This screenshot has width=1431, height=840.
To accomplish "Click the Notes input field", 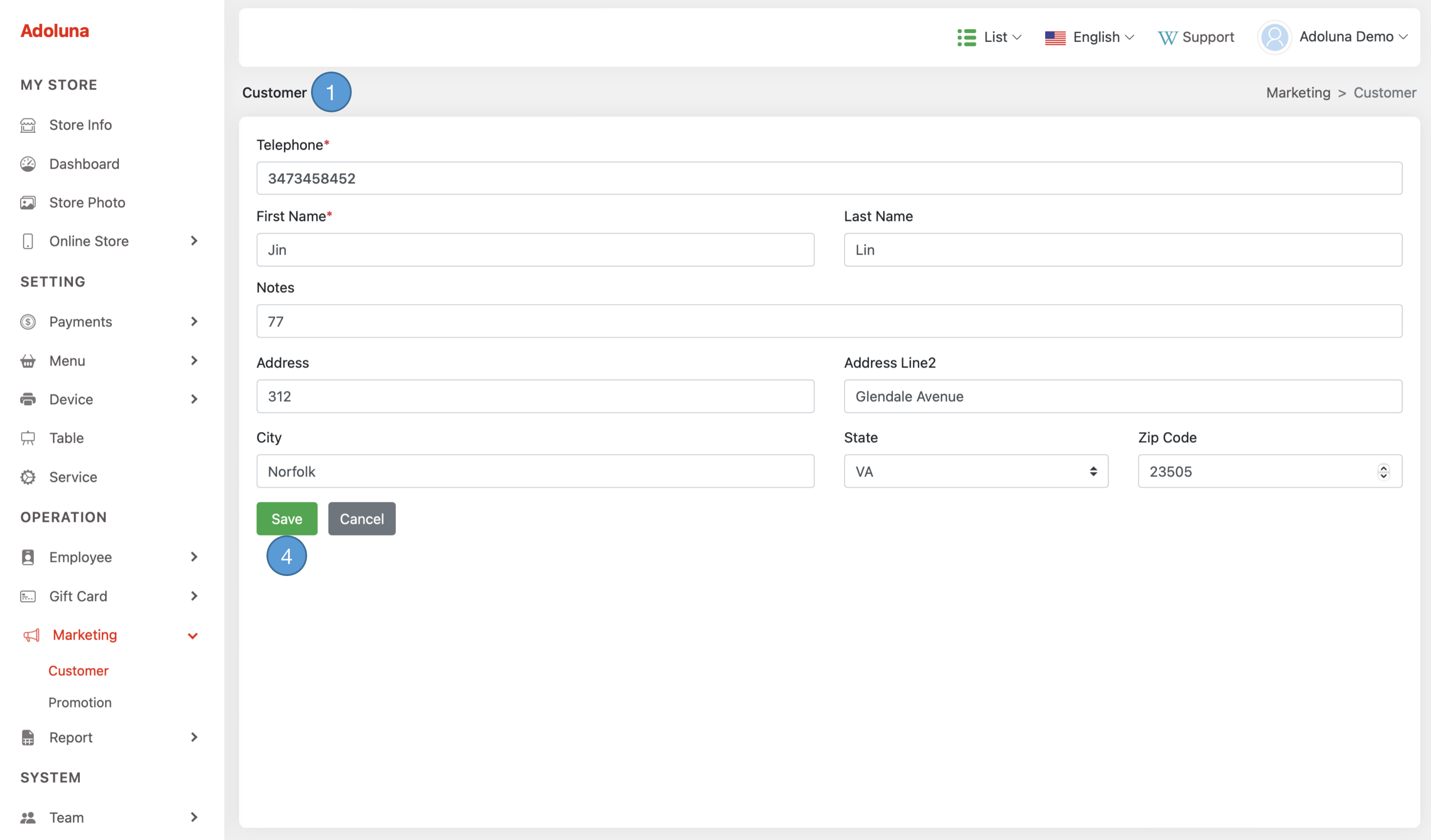I will [x=829, y=321].
